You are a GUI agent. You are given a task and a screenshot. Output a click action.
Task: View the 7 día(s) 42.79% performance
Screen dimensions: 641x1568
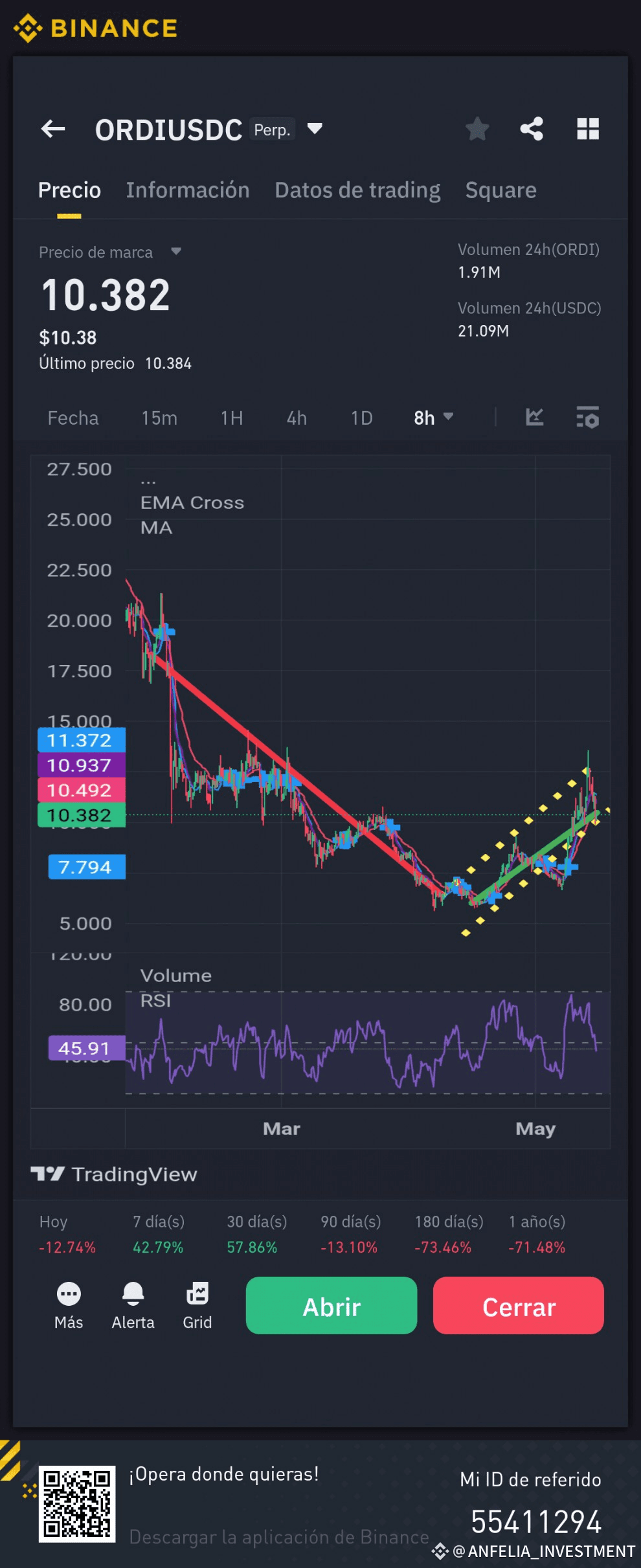coord(159,1235)
